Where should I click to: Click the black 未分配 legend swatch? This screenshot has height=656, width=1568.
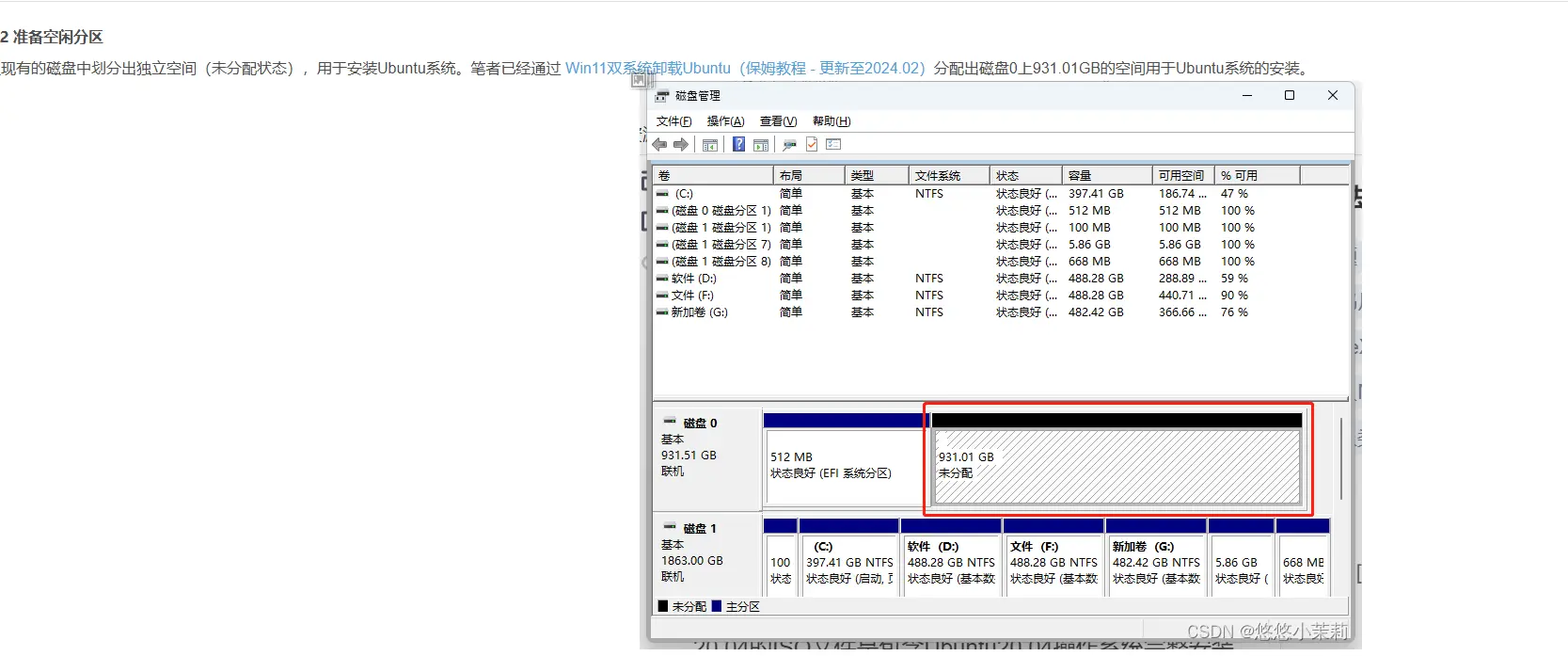[x=663, y=606]
